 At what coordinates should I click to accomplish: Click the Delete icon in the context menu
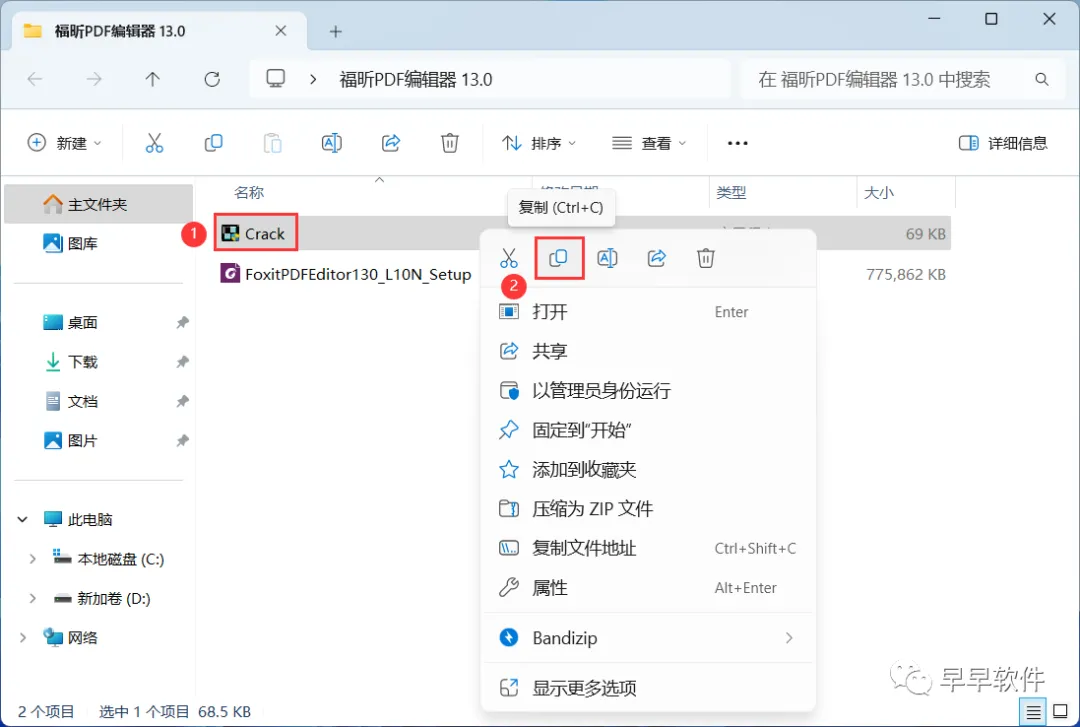tap(706, 258)
